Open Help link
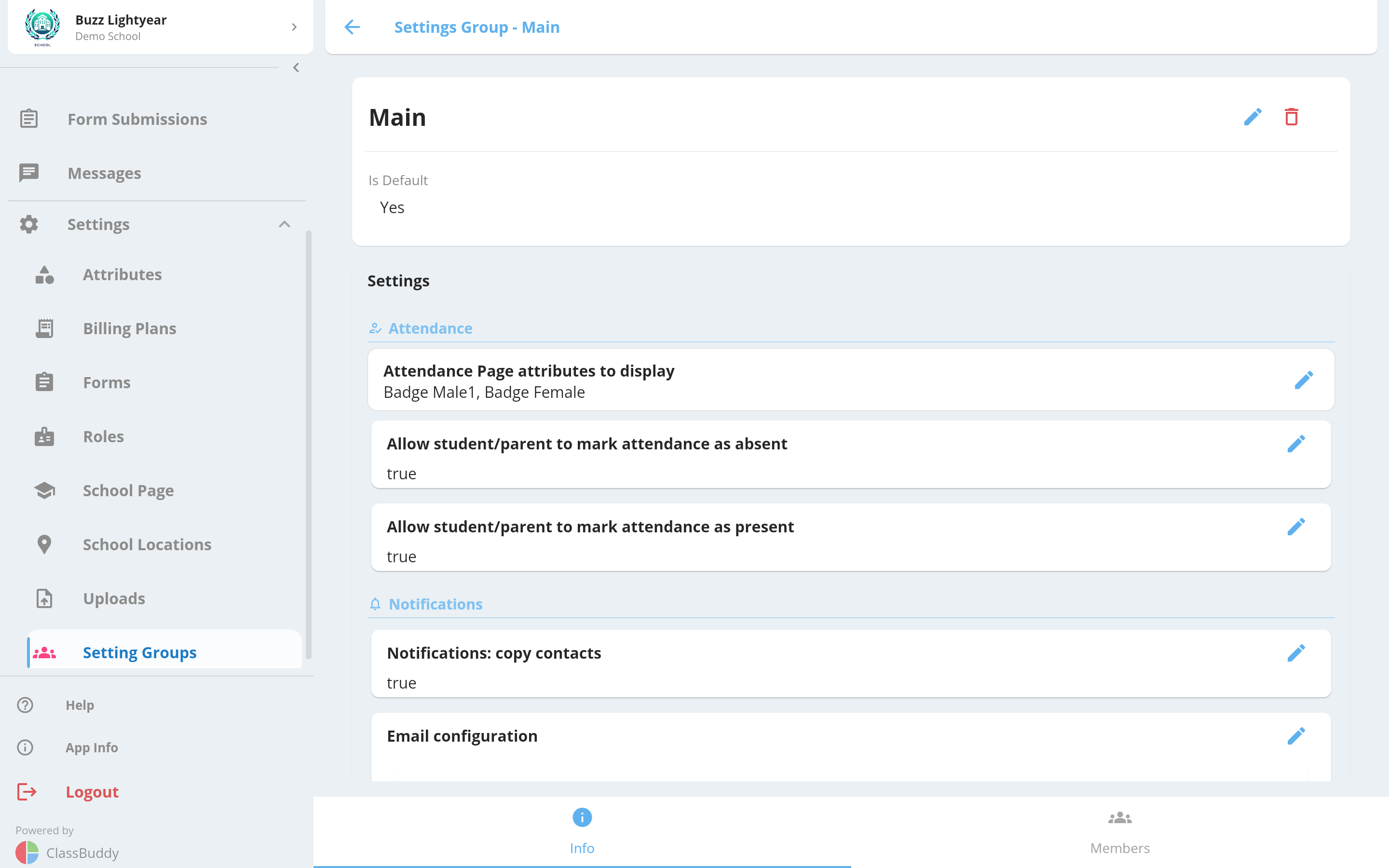The width and height of the screenshot is (1389, 868). click(x=80, y=705)
